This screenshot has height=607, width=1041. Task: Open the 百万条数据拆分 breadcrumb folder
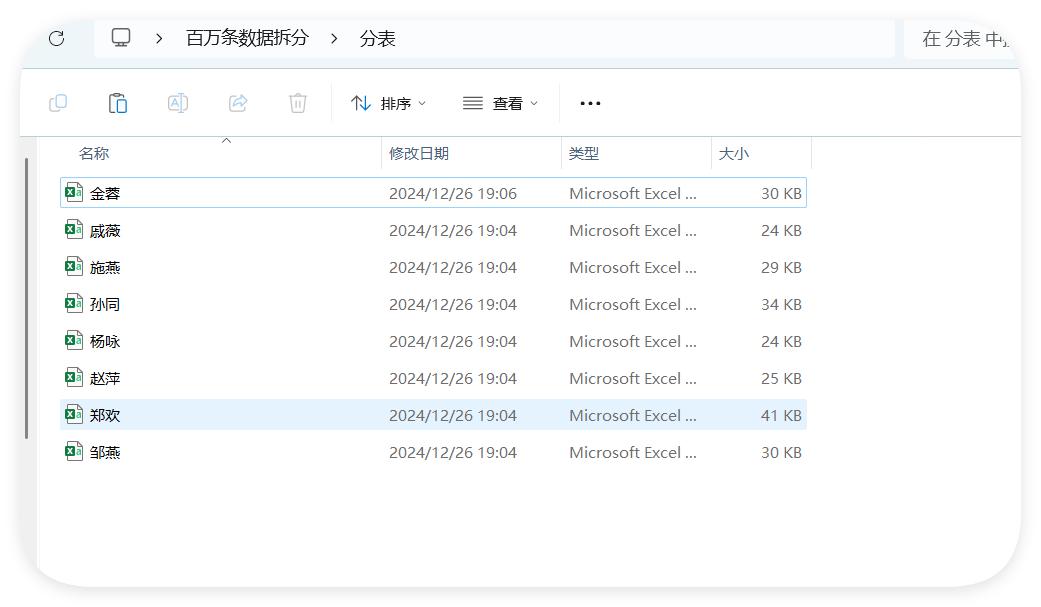247,38
